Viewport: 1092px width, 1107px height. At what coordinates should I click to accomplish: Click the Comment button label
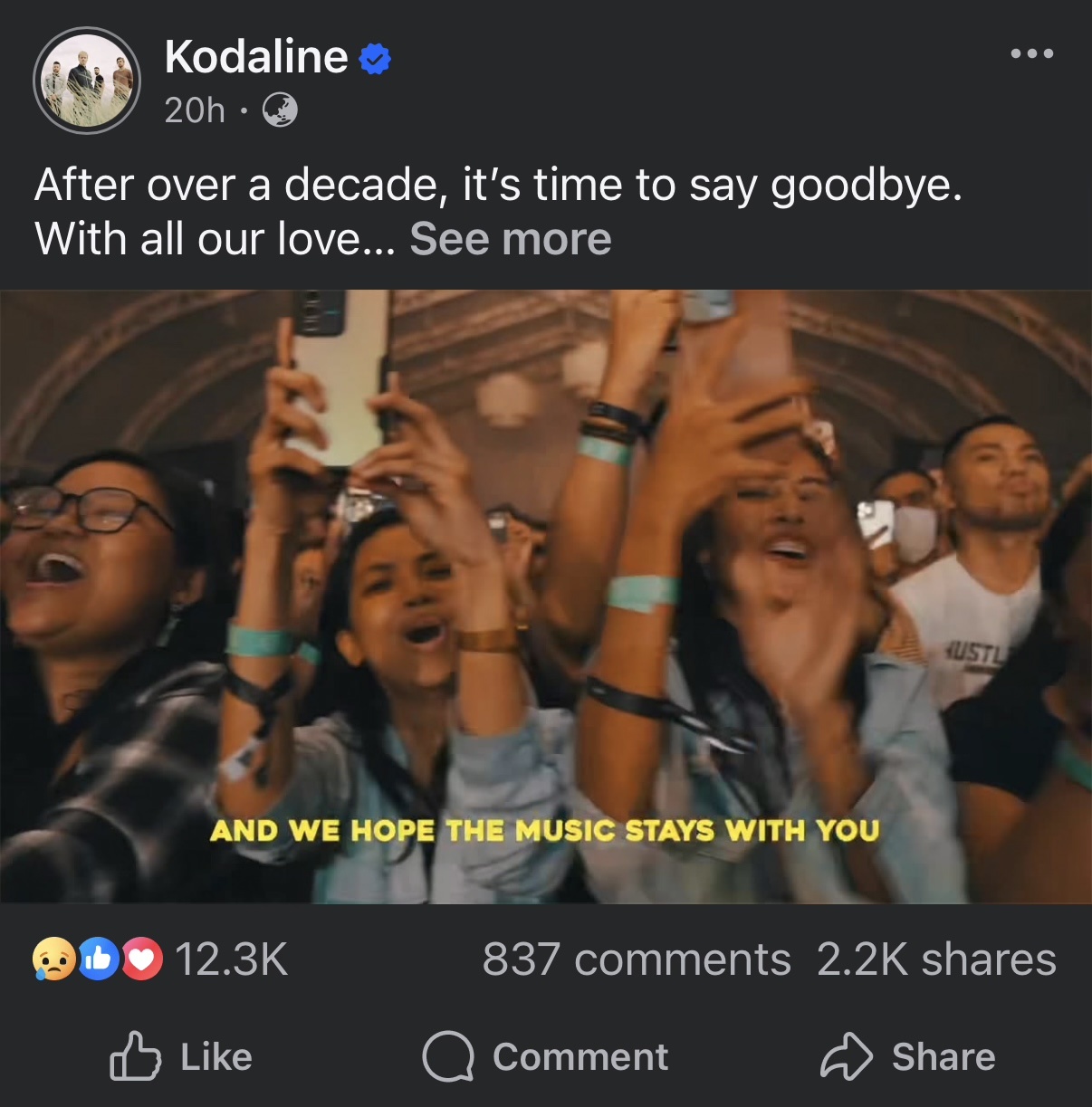580,1057
